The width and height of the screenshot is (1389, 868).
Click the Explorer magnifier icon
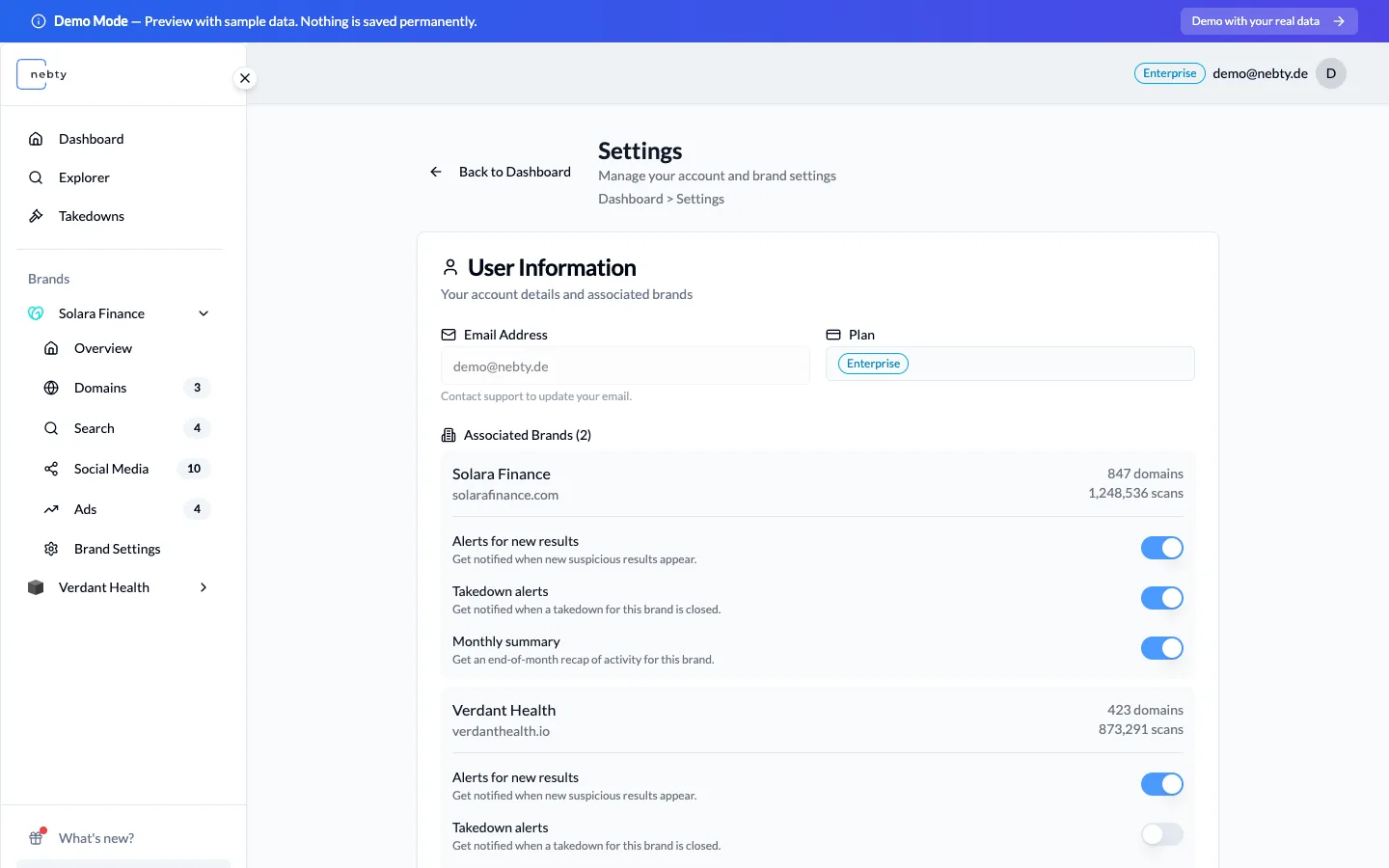36,177
